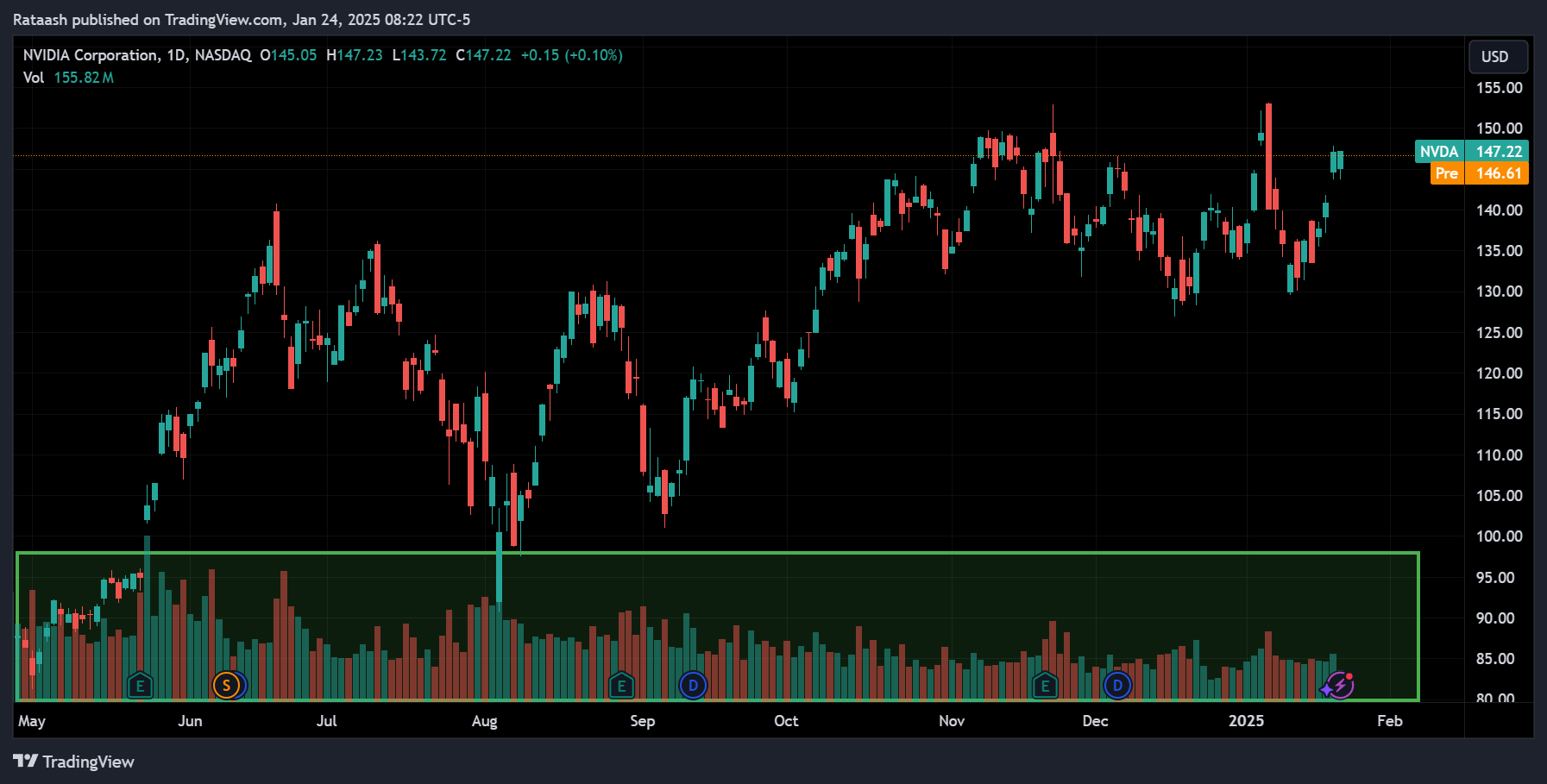Click the 115.00 price axis label
The height and width of the screenshot is (784, 1547).
click(1499, 414)
